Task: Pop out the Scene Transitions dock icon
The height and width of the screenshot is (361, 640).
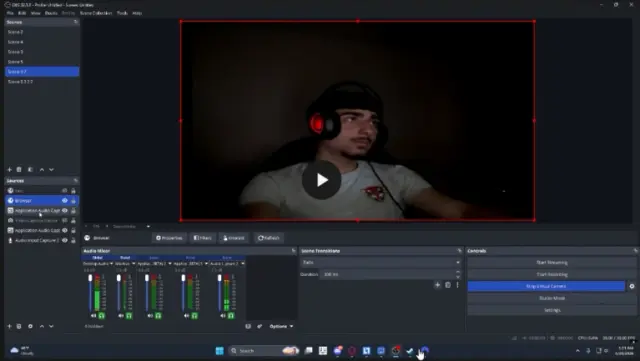Action: (460, 251)
